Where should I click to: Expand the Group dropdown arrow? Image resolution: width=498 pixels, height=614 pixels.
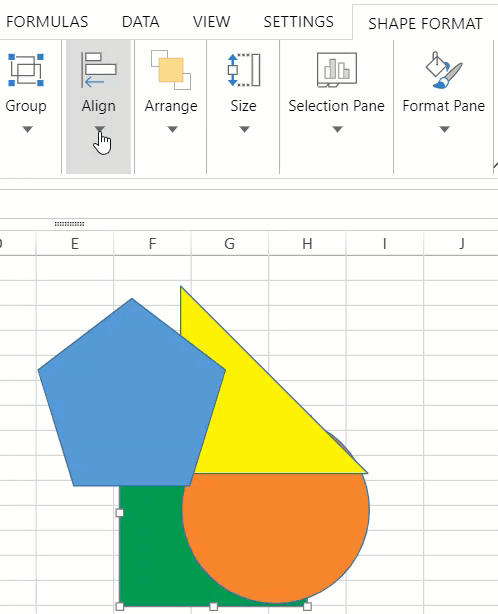(x=27, y=129)
